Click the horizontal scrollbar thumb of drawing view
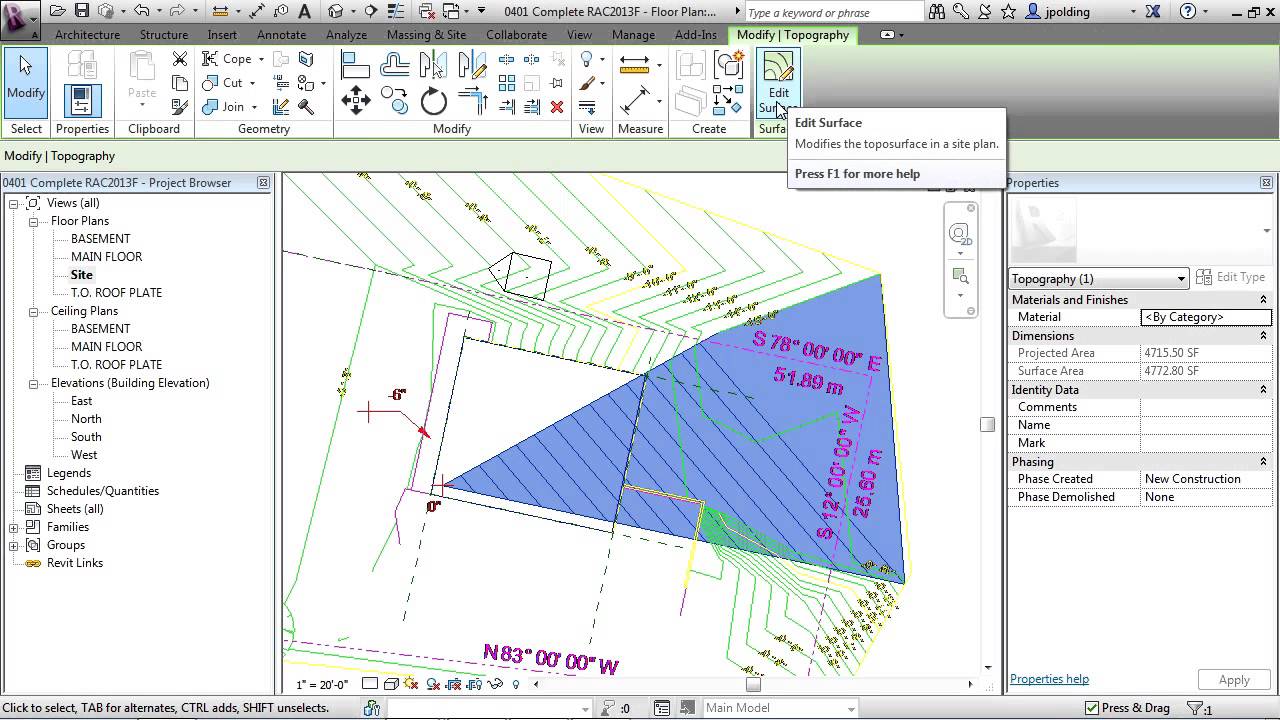 (753, 685)
